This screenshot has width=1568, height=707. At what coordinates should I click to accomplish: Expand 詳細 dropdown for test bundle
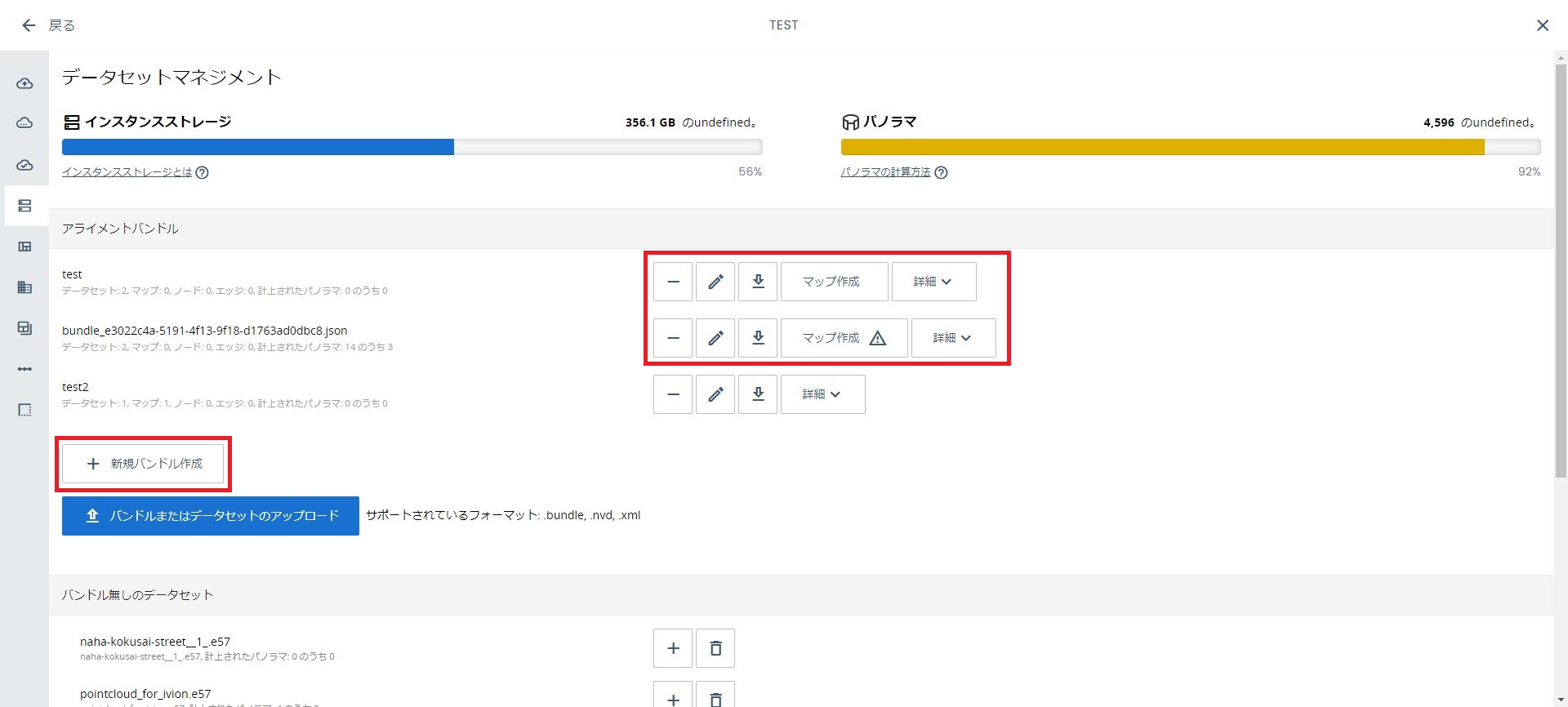[x=933, y=282]
